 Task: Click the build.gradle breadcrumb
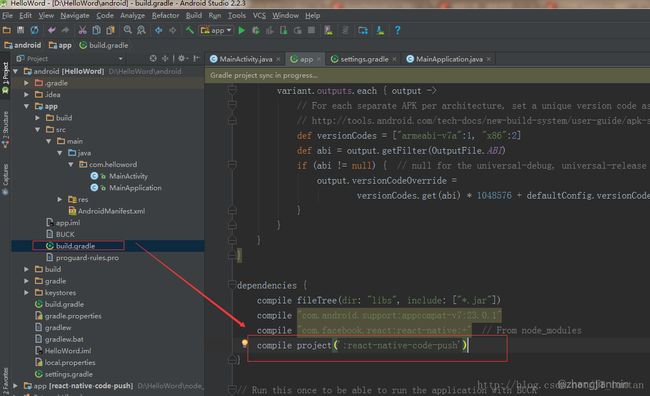click(x=104, y=45)
